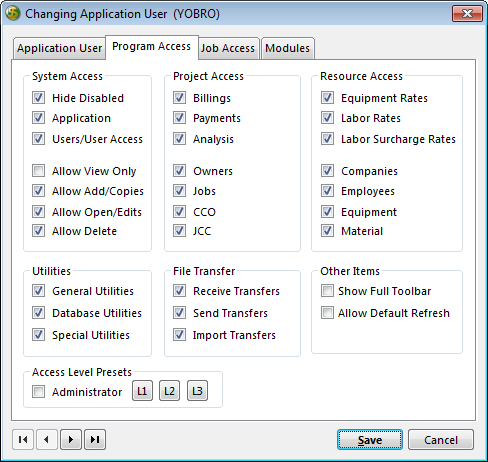Jump to last record arrow
This screenshot has height=462, width=488.
[95, 439]
